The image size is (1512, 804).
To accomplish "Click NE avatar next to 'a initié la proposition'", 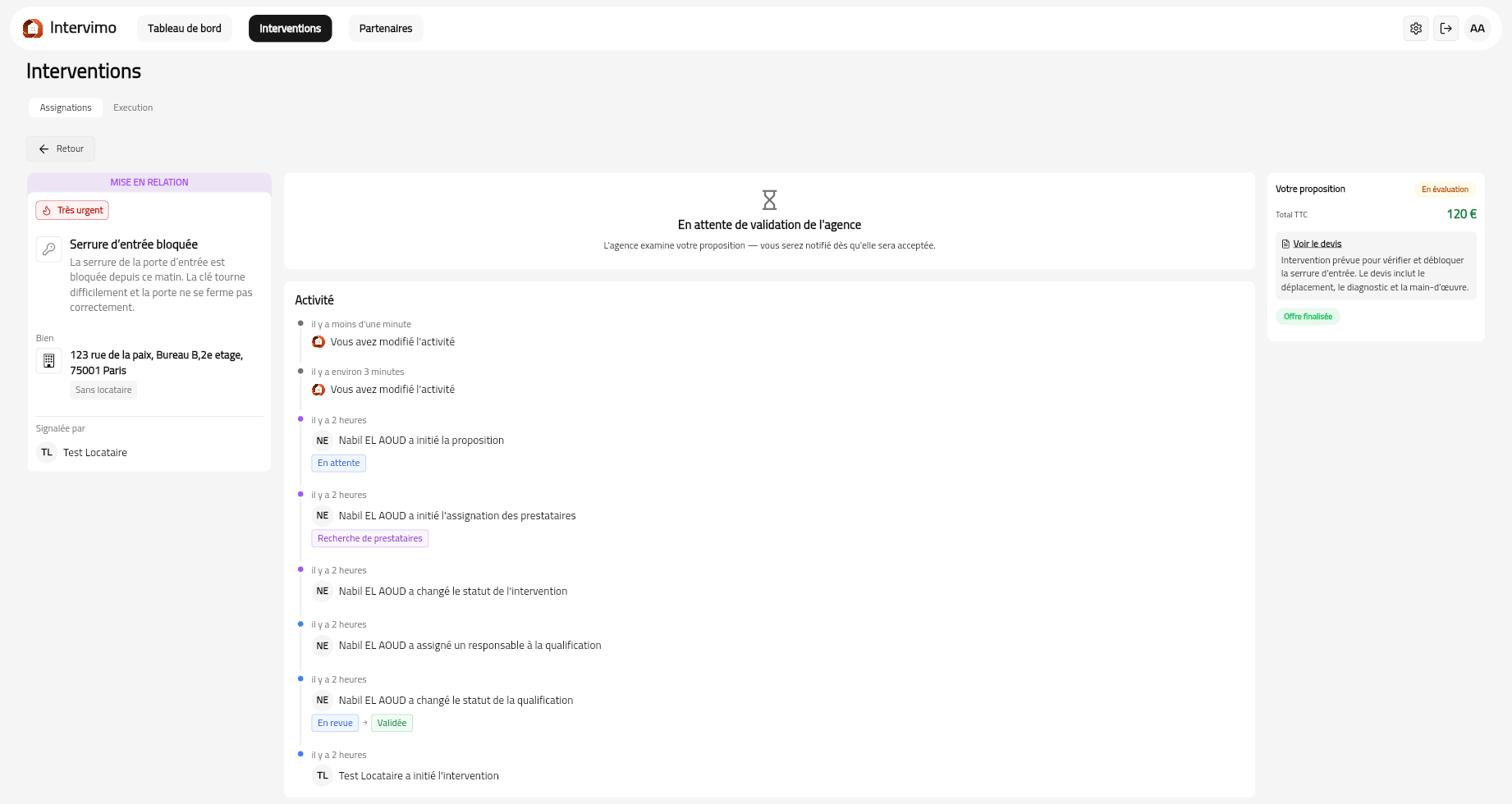I will pyautogui.click(x=323, y=441).
